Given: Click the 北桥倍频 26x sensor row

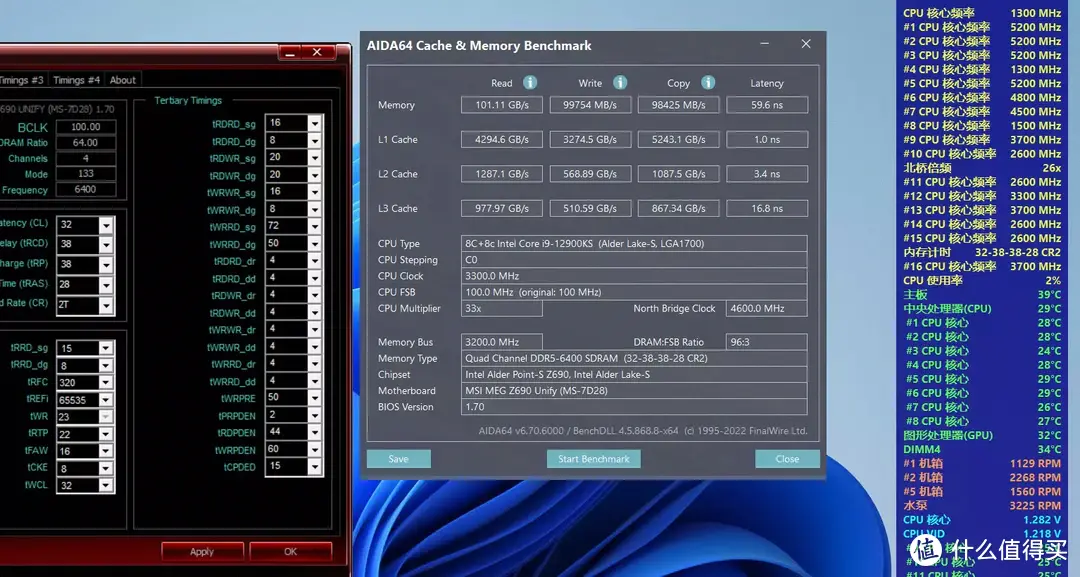Looking at the screenshot, I should 982,167.
